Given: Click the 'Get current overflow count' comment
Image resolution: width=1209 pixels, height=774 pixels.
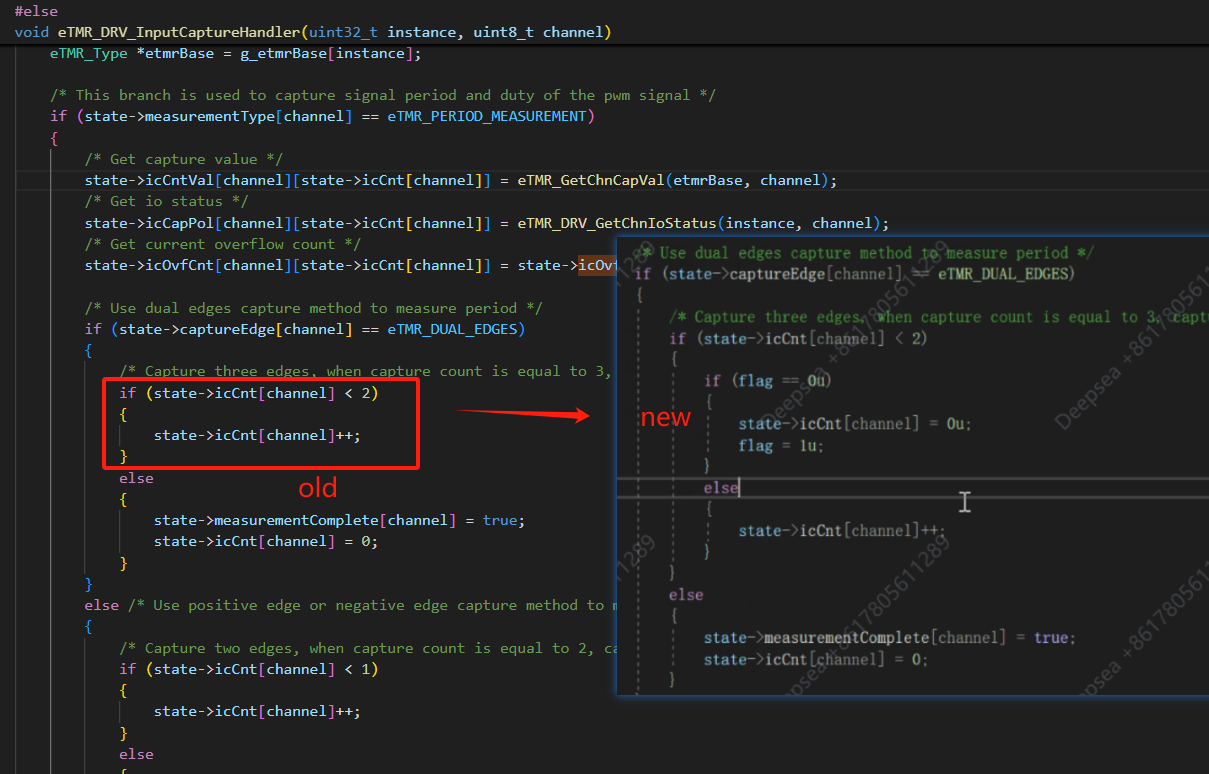Looking at the screenshot, I should [223, 244].
